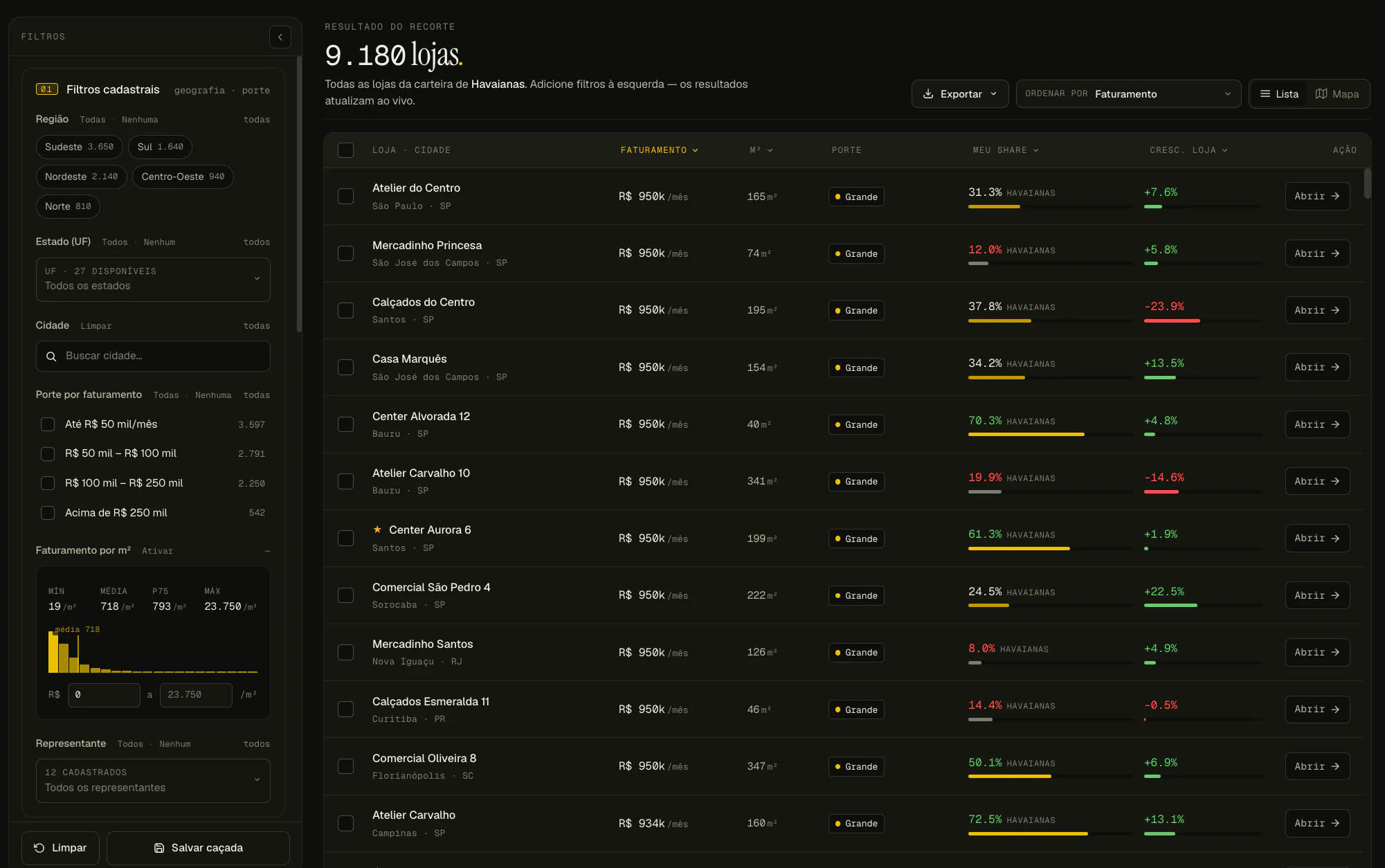Click the results table vertical scrollbar
Screen dimensions: 1385x868
(x=1368, y=183)
